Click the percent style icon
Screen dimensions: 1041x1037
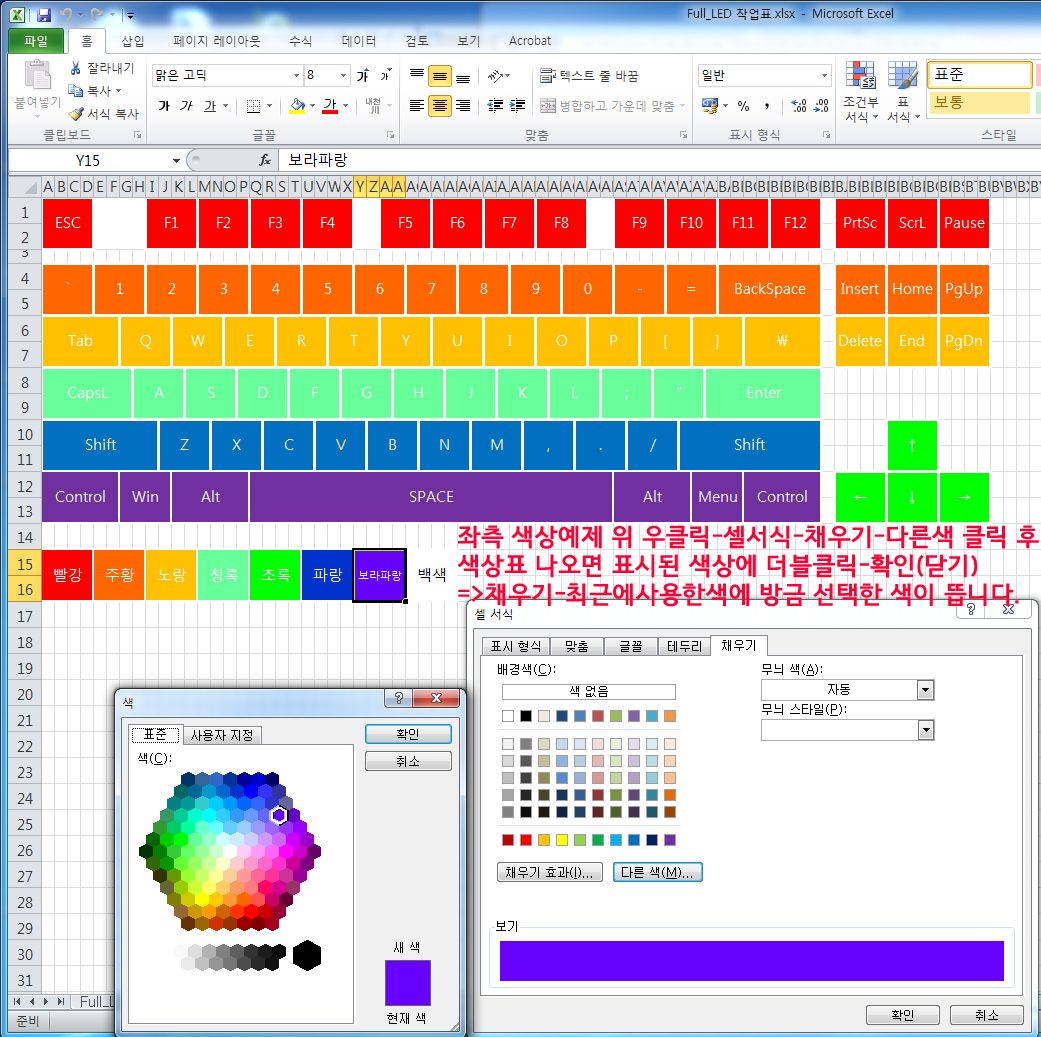pos(744,106)
